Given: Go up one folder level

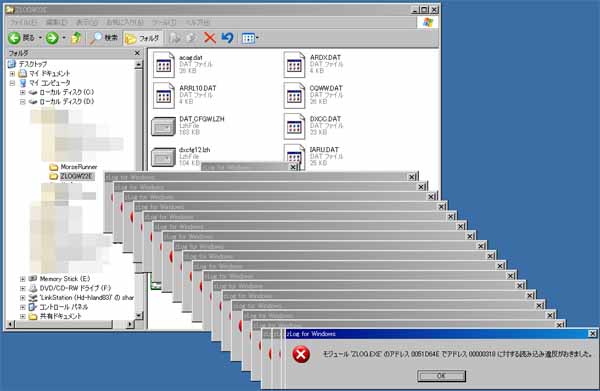Looking at the screenshot, I should click(x=76, y=38).
